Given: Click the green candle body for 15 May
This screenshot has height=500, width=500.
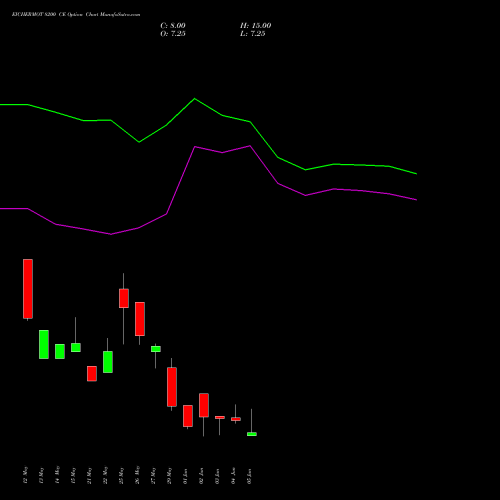Looking at the screenshot, I should [x=76, y=347].
